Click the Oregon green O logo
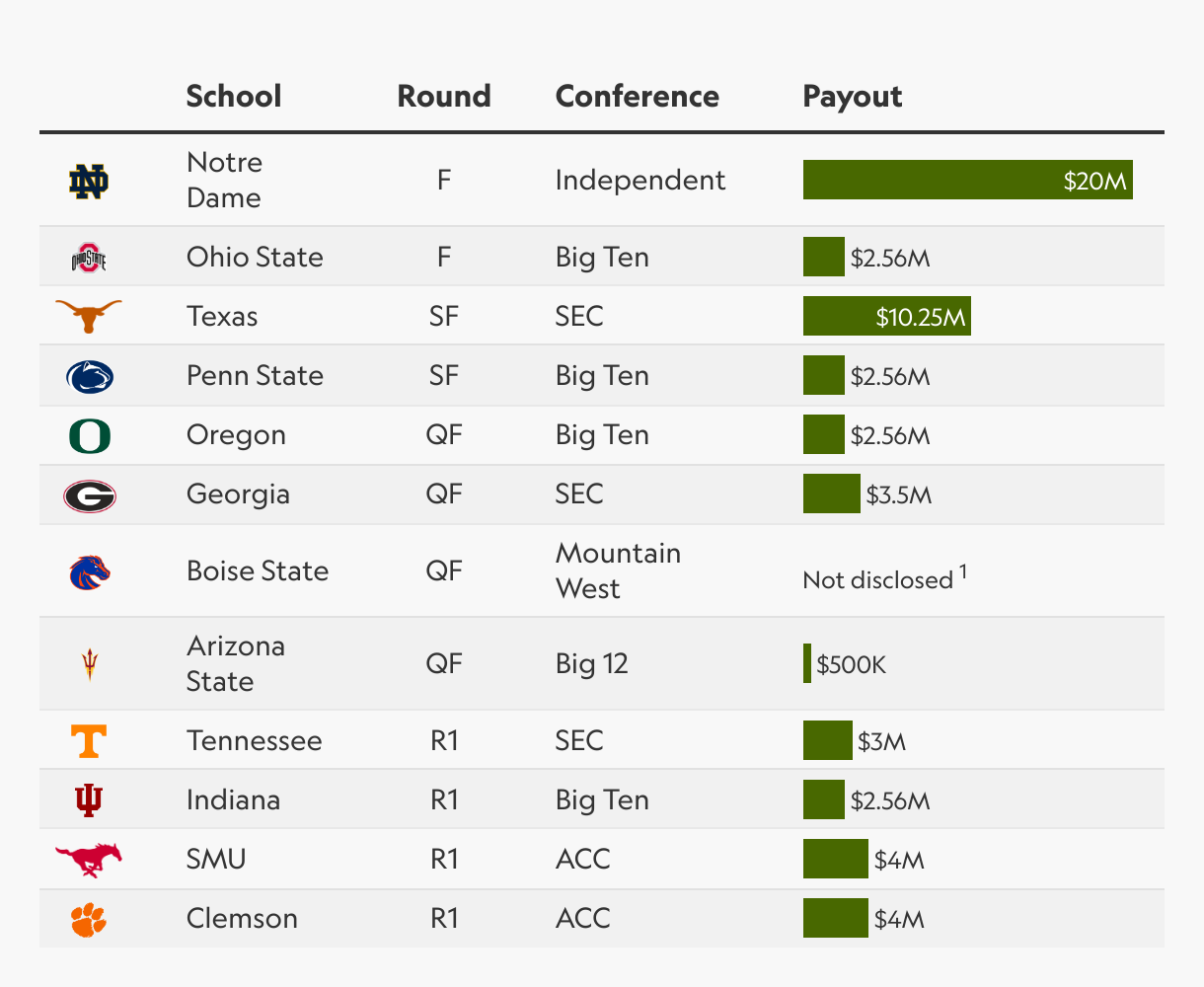The height and width of the screenshot is (987, 1204). click(89, 435)
